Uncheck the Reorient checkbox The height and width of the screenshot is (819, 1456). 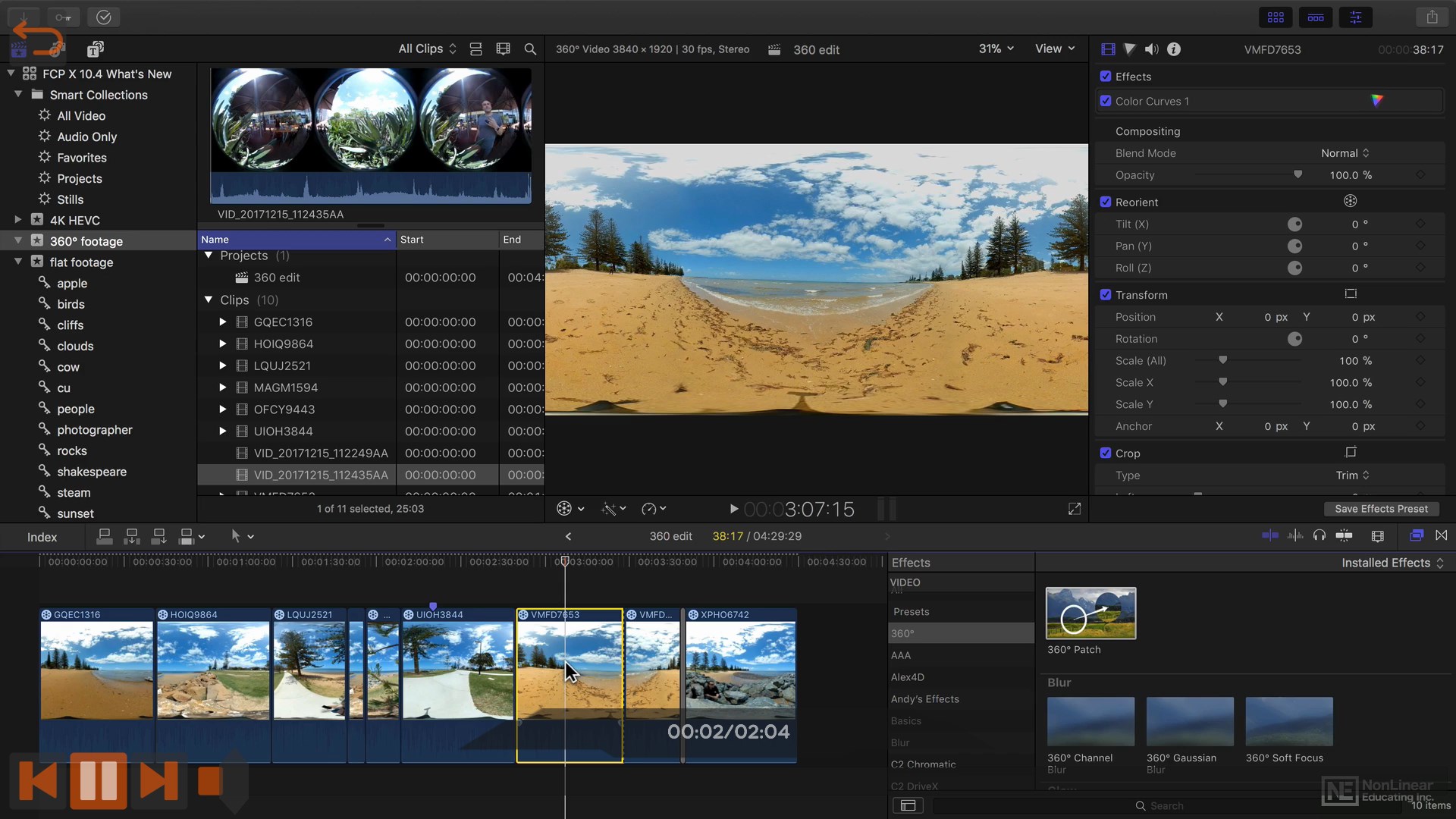click(1106, 202)
